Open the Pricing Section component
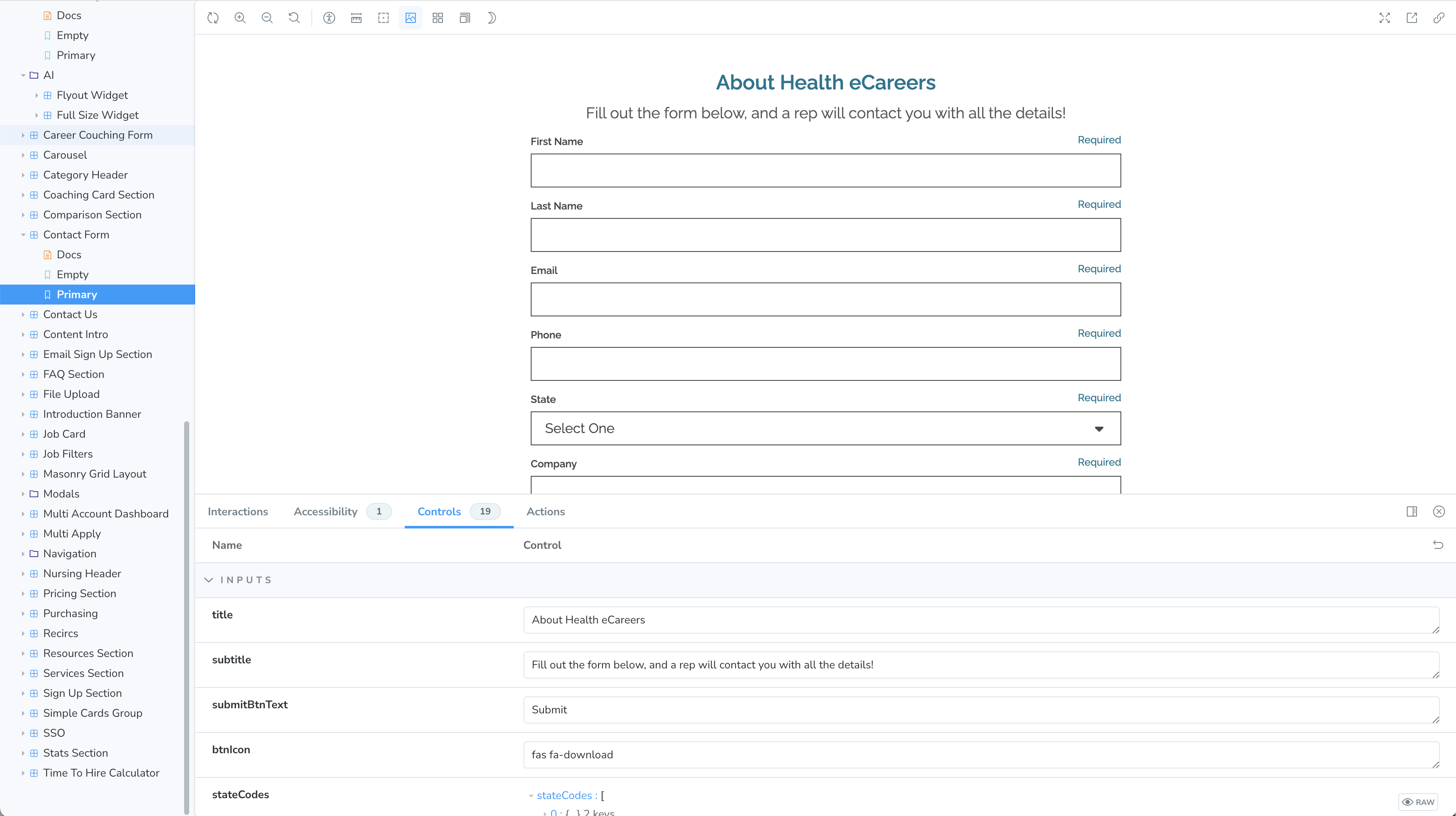Viewport: 1456px width, 816px height. tap(80, 593)
